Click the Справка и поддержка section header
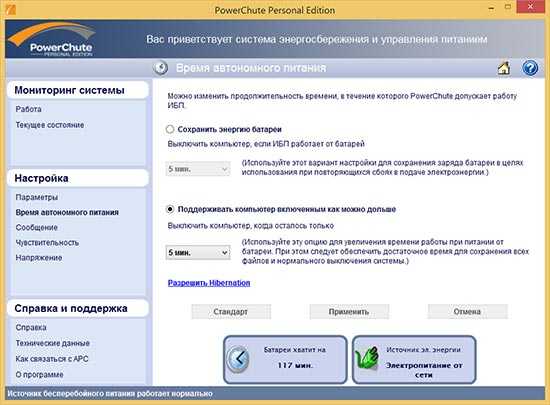The height and width of the screenshot is (405, 550). 78,309
